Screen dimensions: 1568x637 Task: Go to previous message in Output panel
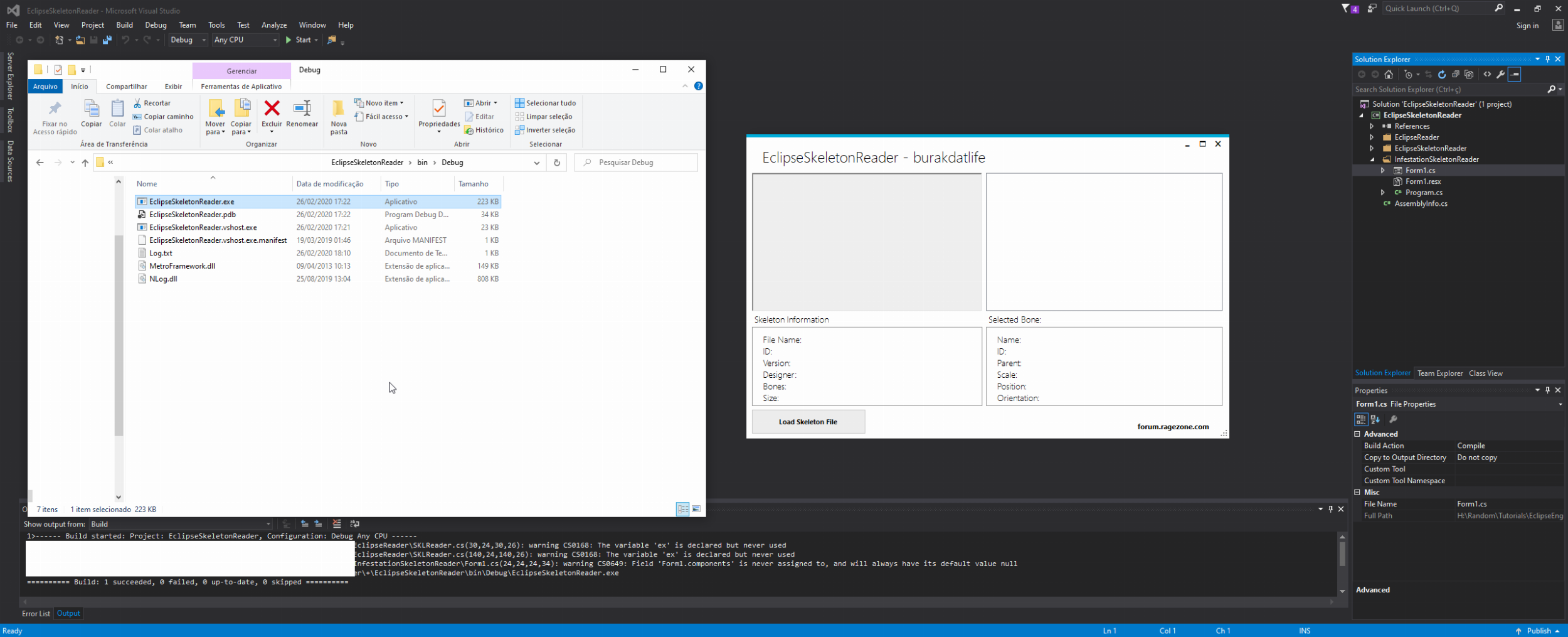tap(304, 523)
